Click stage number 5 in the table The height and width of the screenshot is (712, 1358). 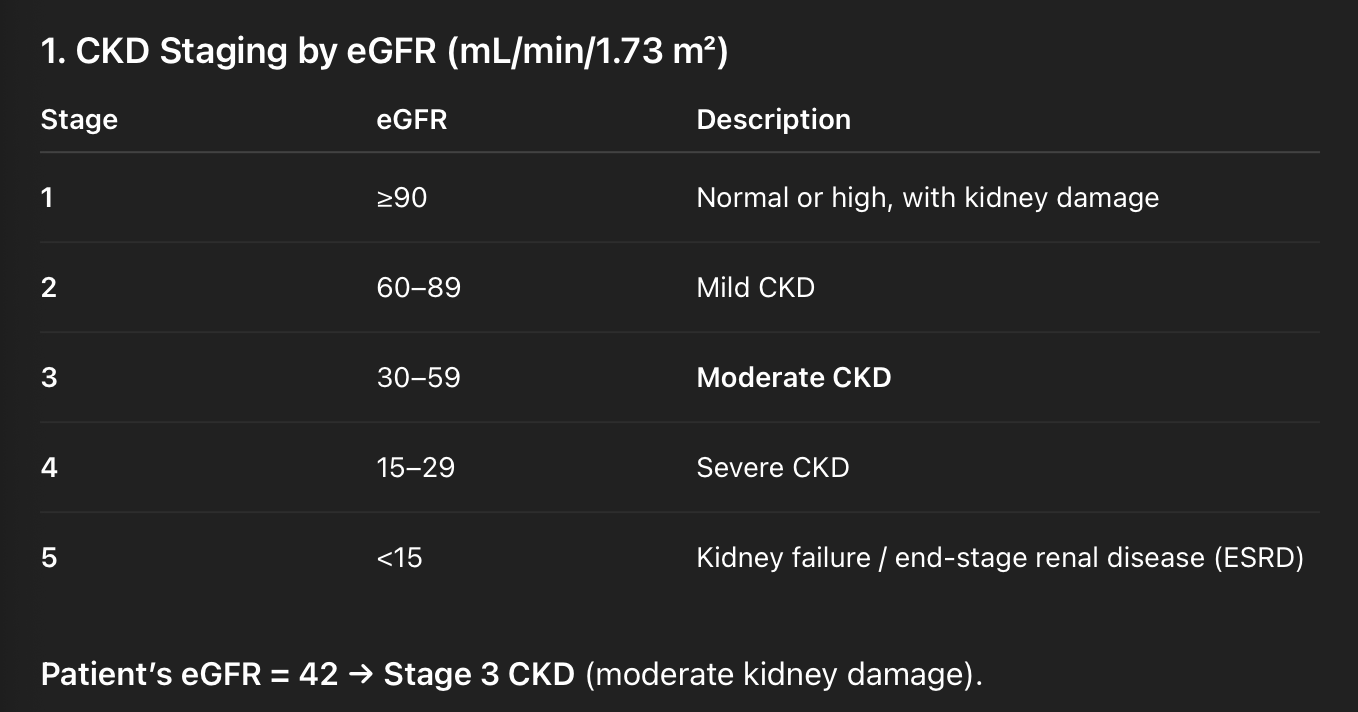[x=48, y=558]
